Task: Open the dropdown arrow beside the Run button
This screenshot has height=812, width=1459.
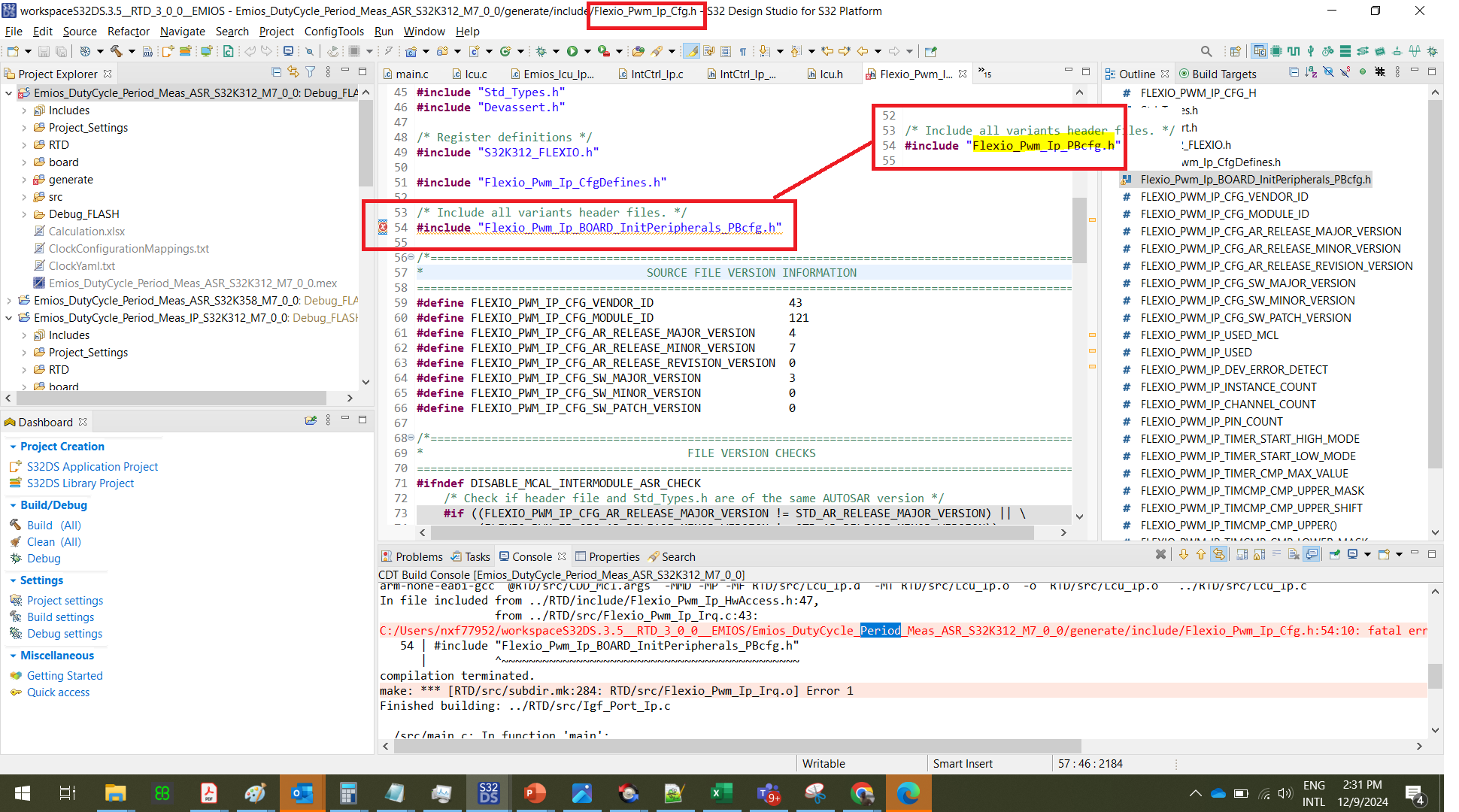Action: [587, 50]
